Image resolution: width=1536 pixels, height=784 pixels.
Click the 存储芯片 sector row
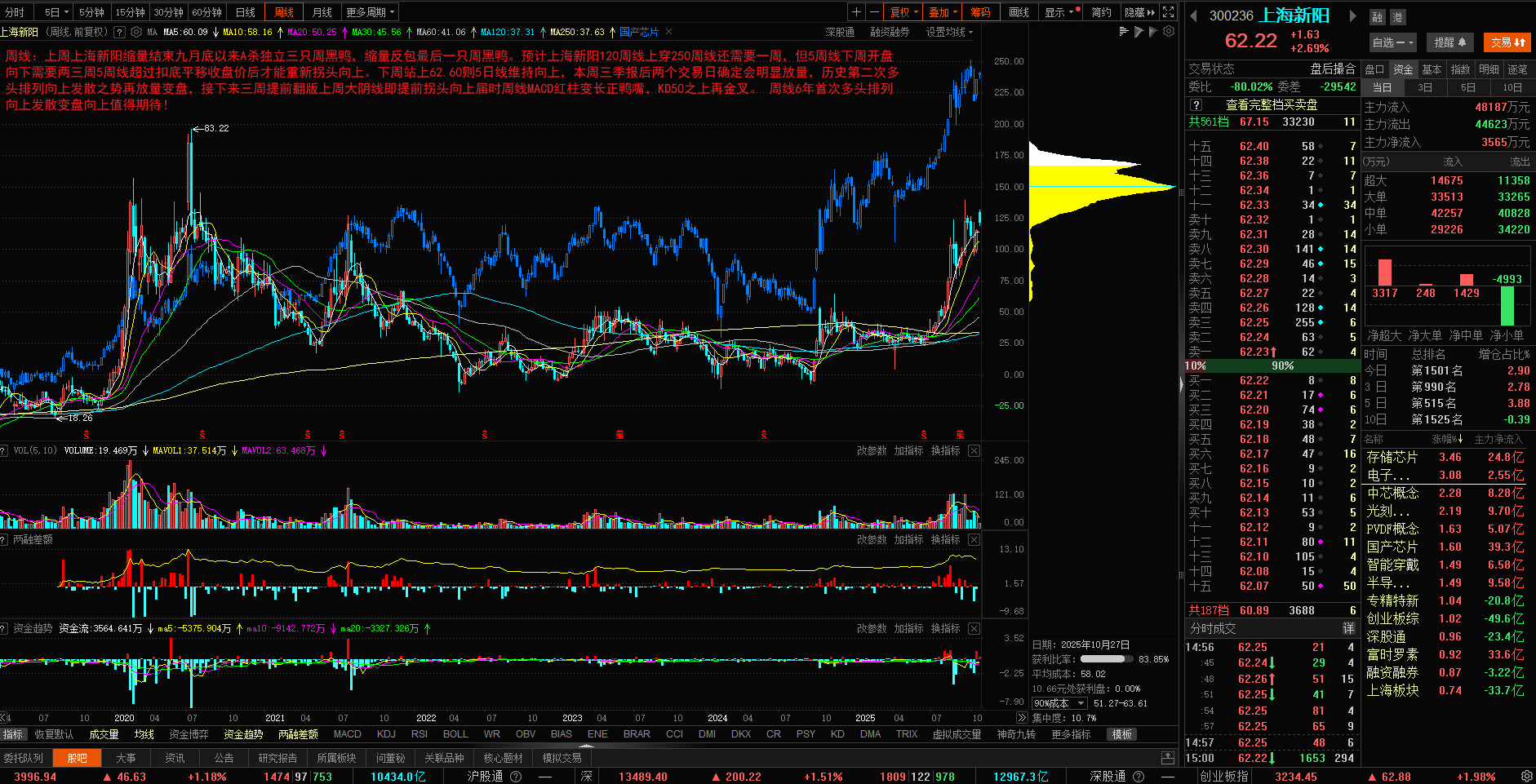1446,457
